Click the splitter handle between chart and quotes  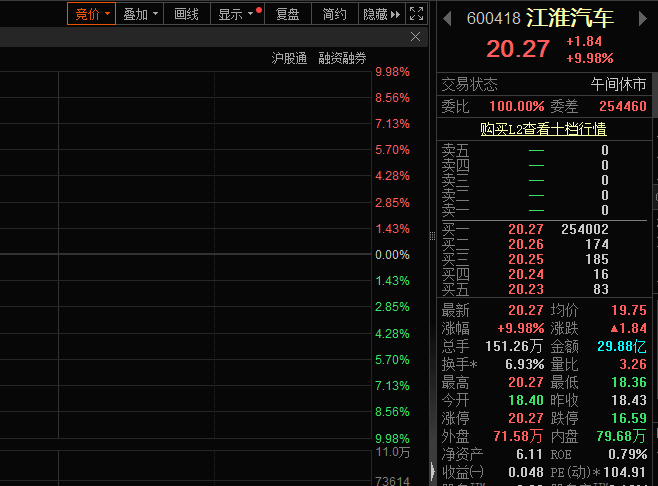[x=432, y=236]
